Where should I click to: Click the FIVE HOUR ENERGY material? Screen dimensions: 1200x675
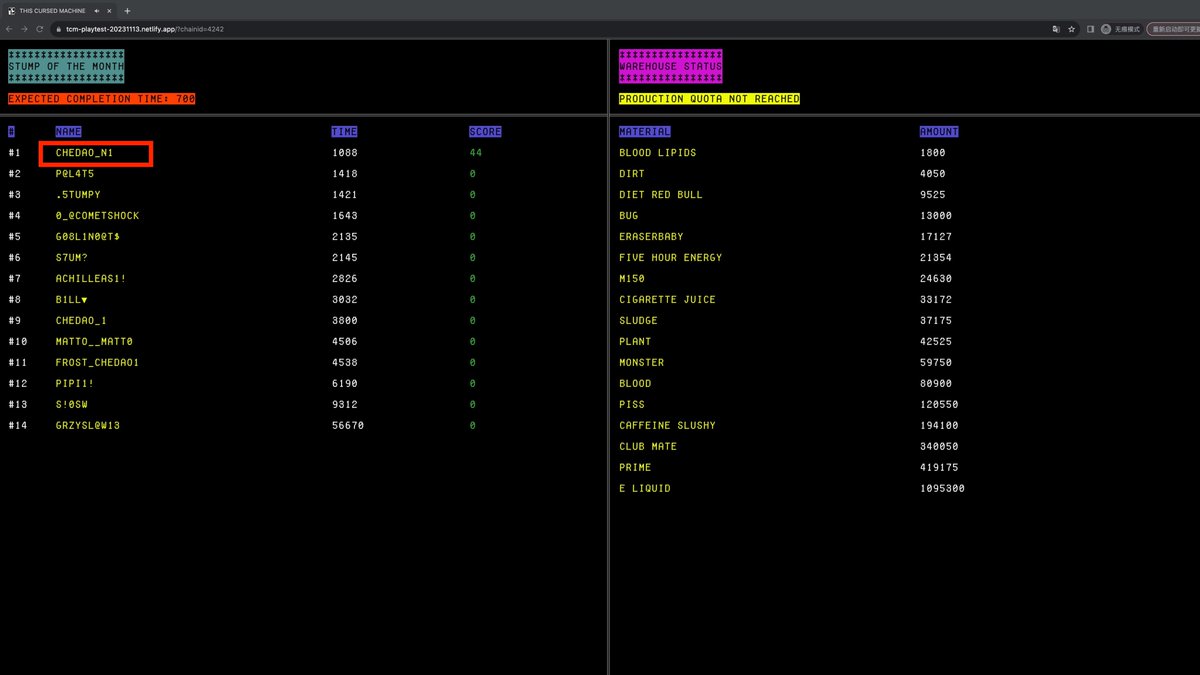tap(671, 258)
